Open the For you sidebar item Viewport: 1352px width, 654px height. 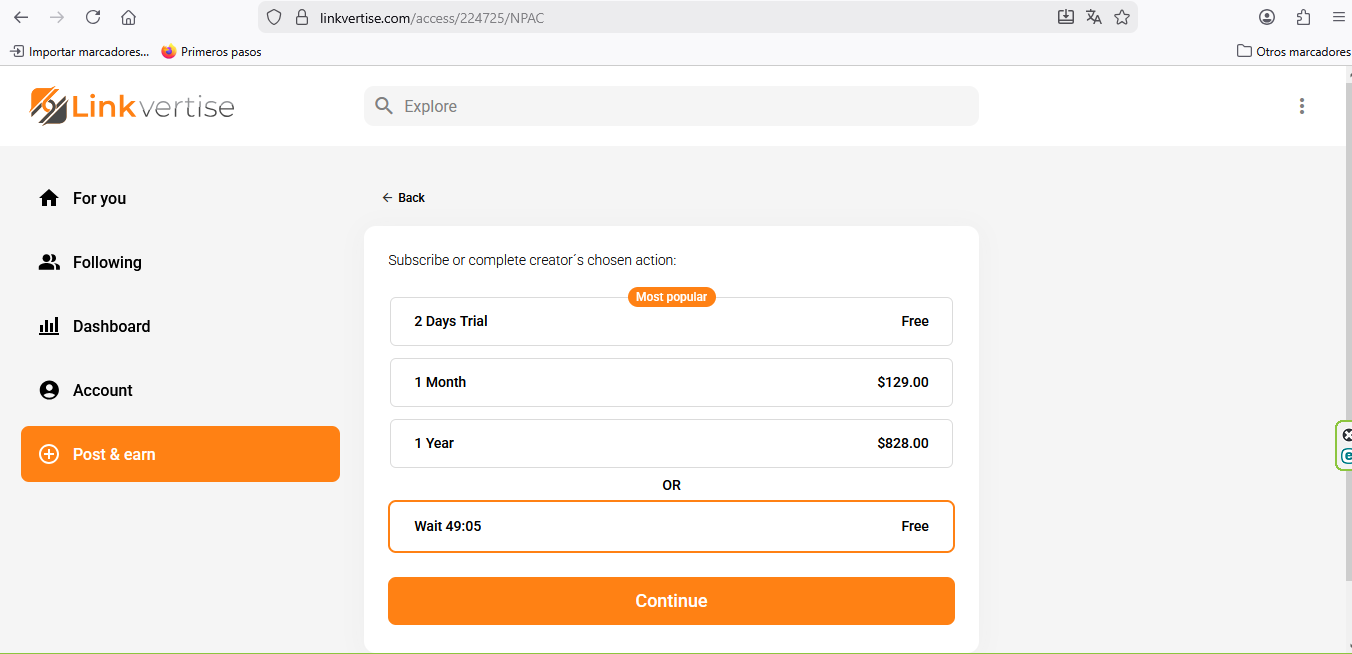coord(99,198)
